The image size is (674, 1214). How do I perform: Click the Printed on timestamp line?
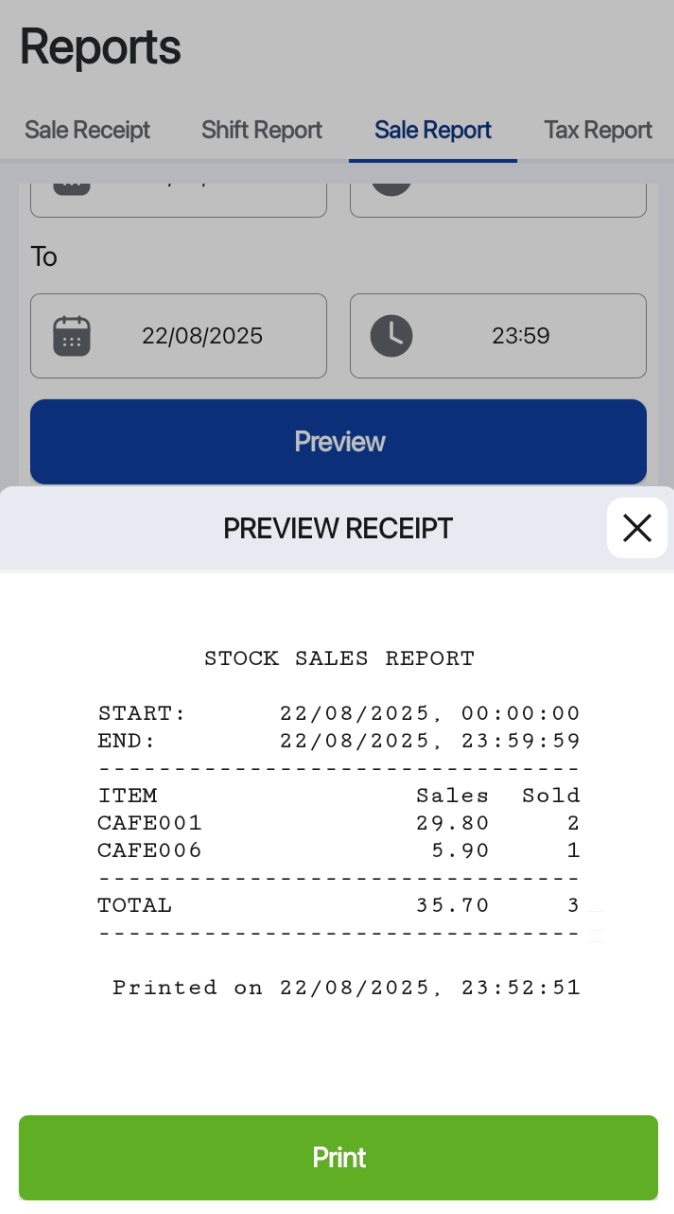(346, 988)
